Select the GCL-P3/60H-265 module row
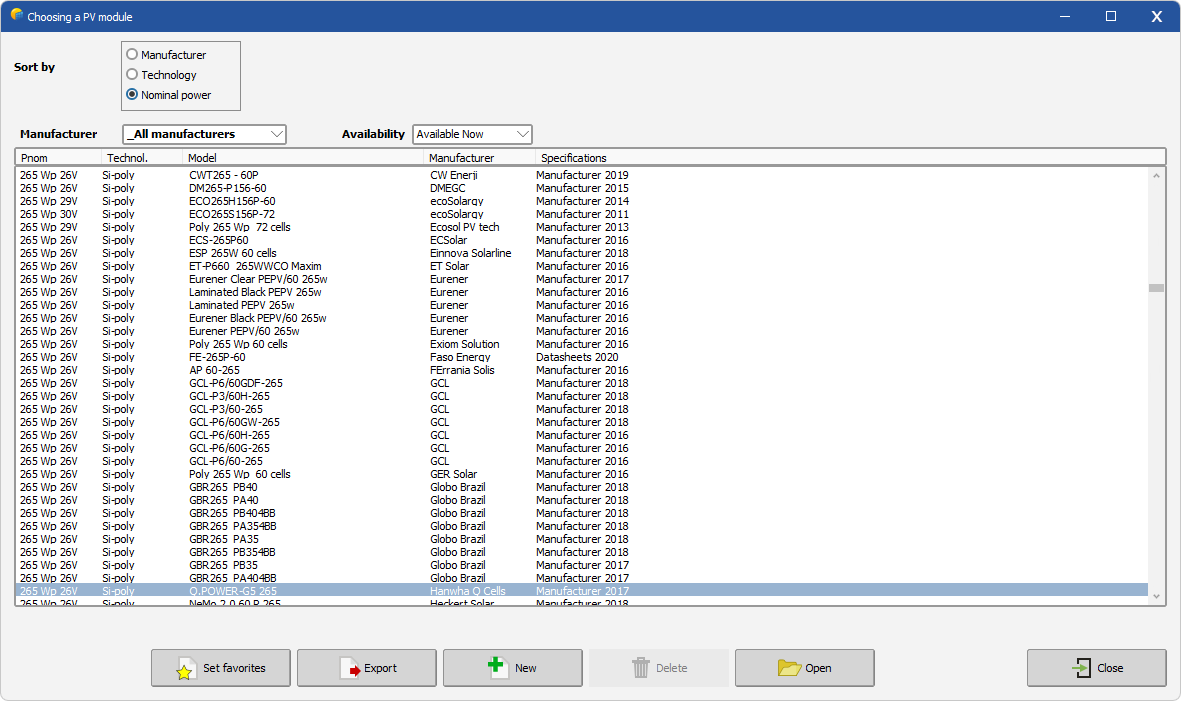This screenshot has height=701, width=1181. click(581, 396)
